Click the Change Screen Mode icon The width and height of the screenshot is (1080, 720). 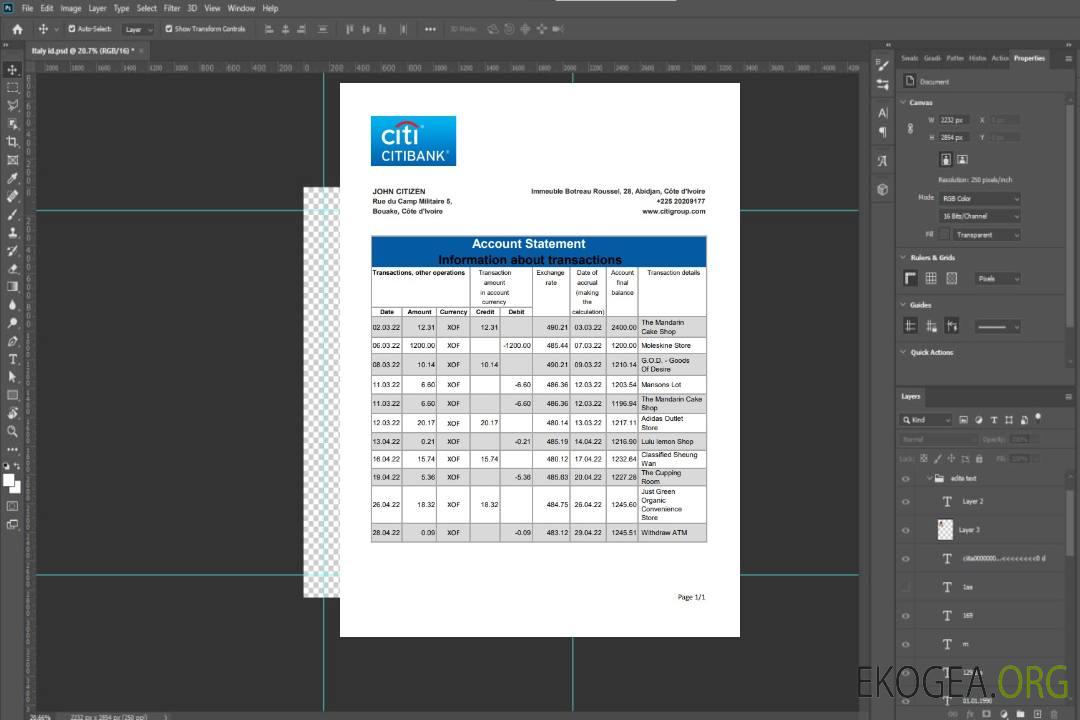pyautogui.click(x=12, y=525)
